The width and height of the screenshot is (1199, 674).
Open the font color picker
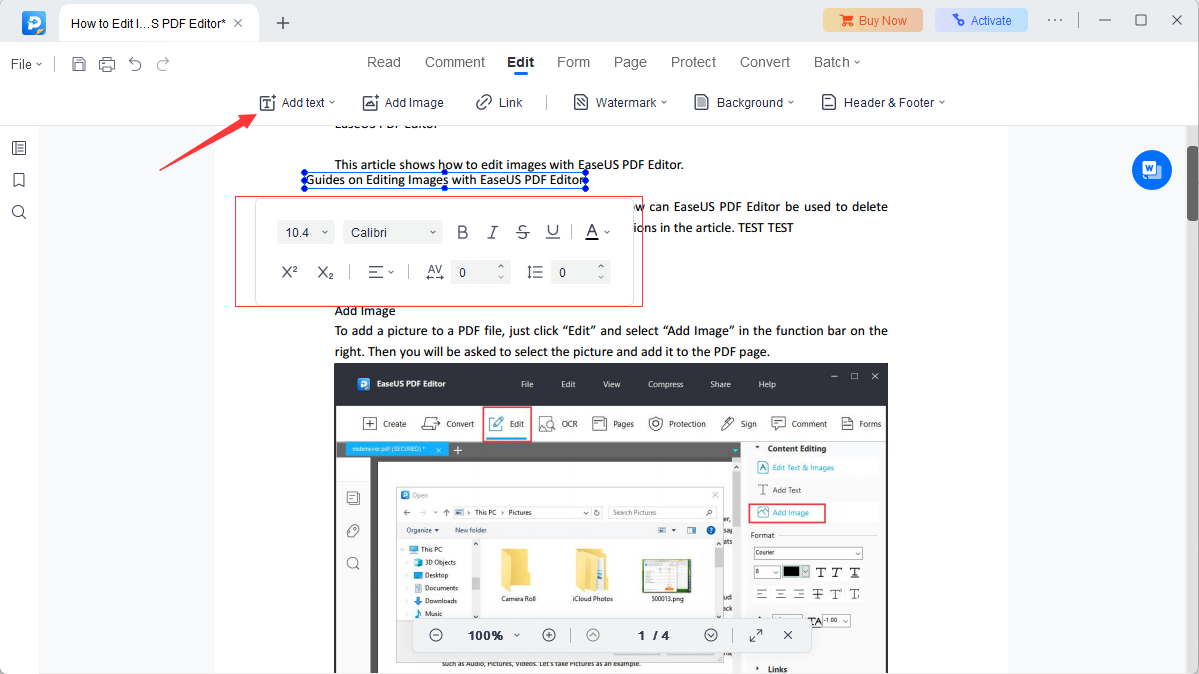[x=597, y=233]
